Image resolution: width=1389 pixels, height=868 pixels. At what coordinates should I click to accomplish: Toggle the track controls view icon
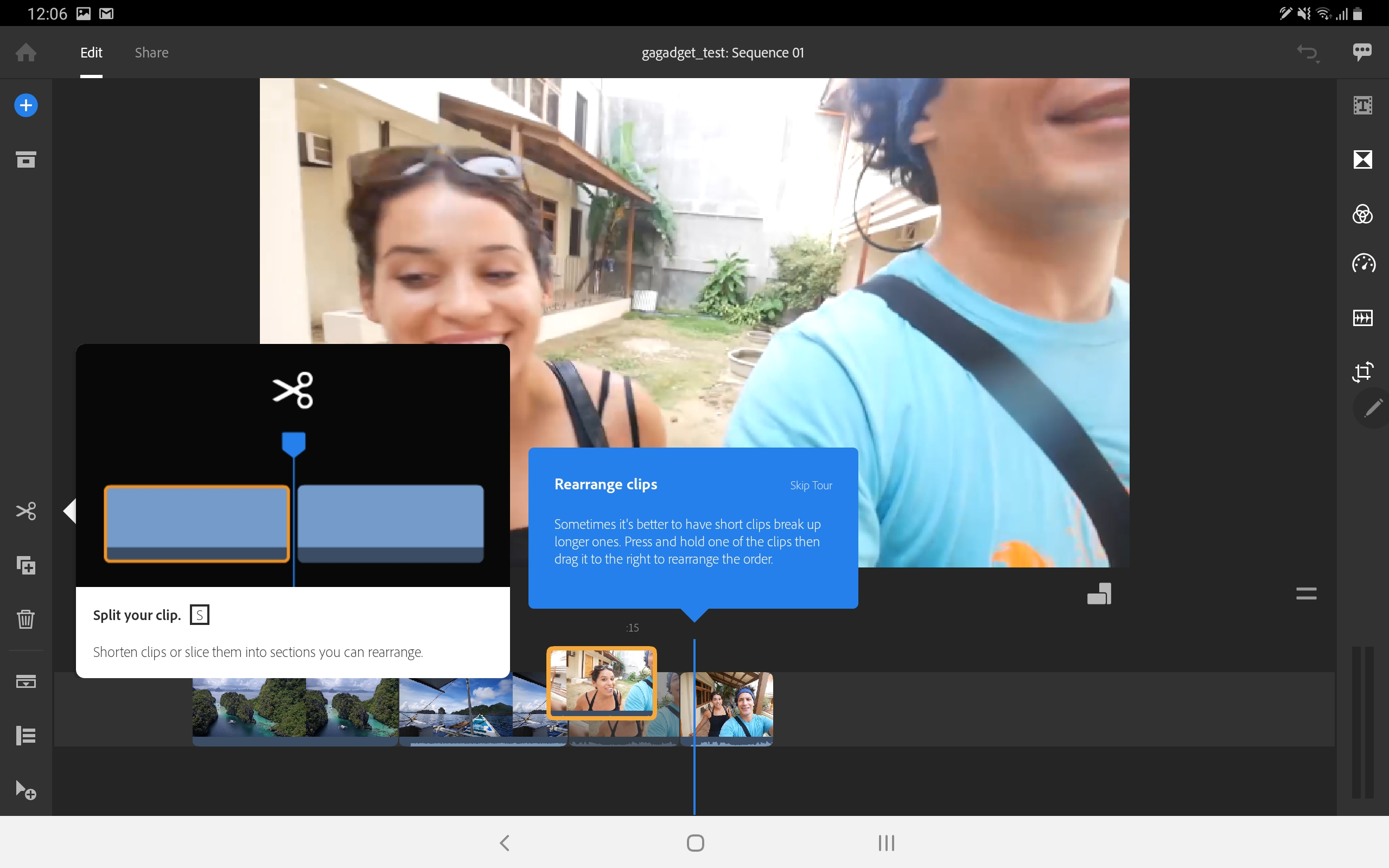click(26, 681)
